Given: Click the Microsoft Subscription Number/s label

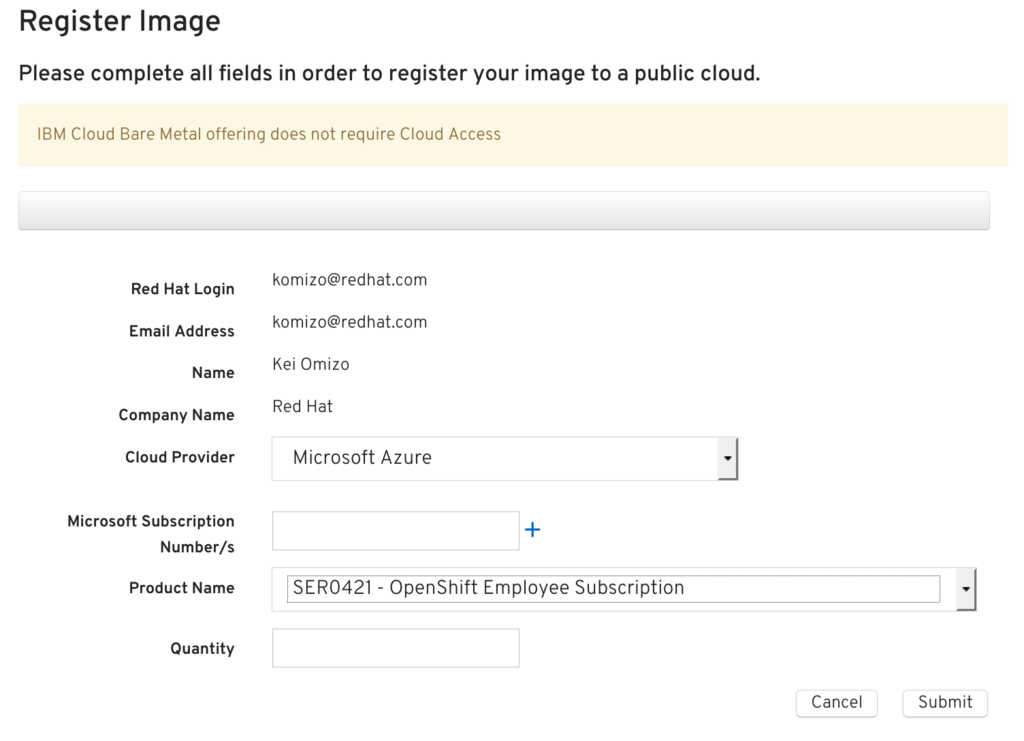Looking at the screenshot, I should [x=151, y=534].
